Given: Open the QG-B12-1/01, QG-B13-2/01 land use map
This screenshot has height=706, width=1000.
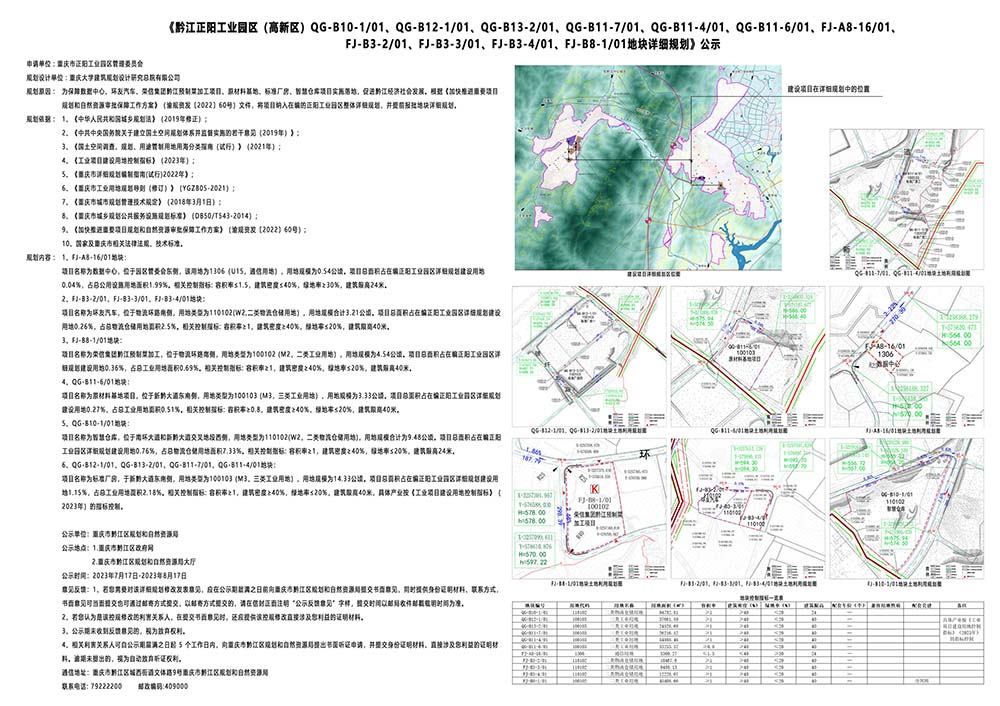Looking at the screenshot, I should (x=589, y=357).
